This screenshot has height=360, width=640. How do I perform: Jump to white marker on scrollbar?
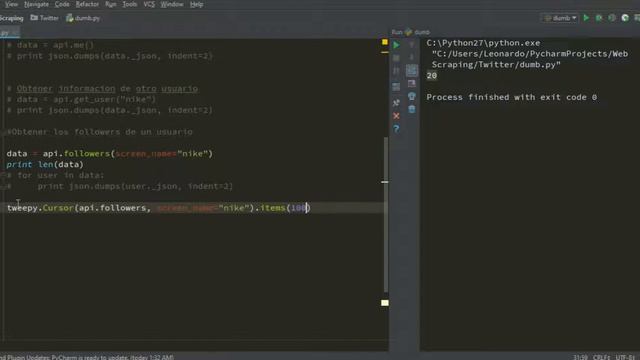[384, 182]
